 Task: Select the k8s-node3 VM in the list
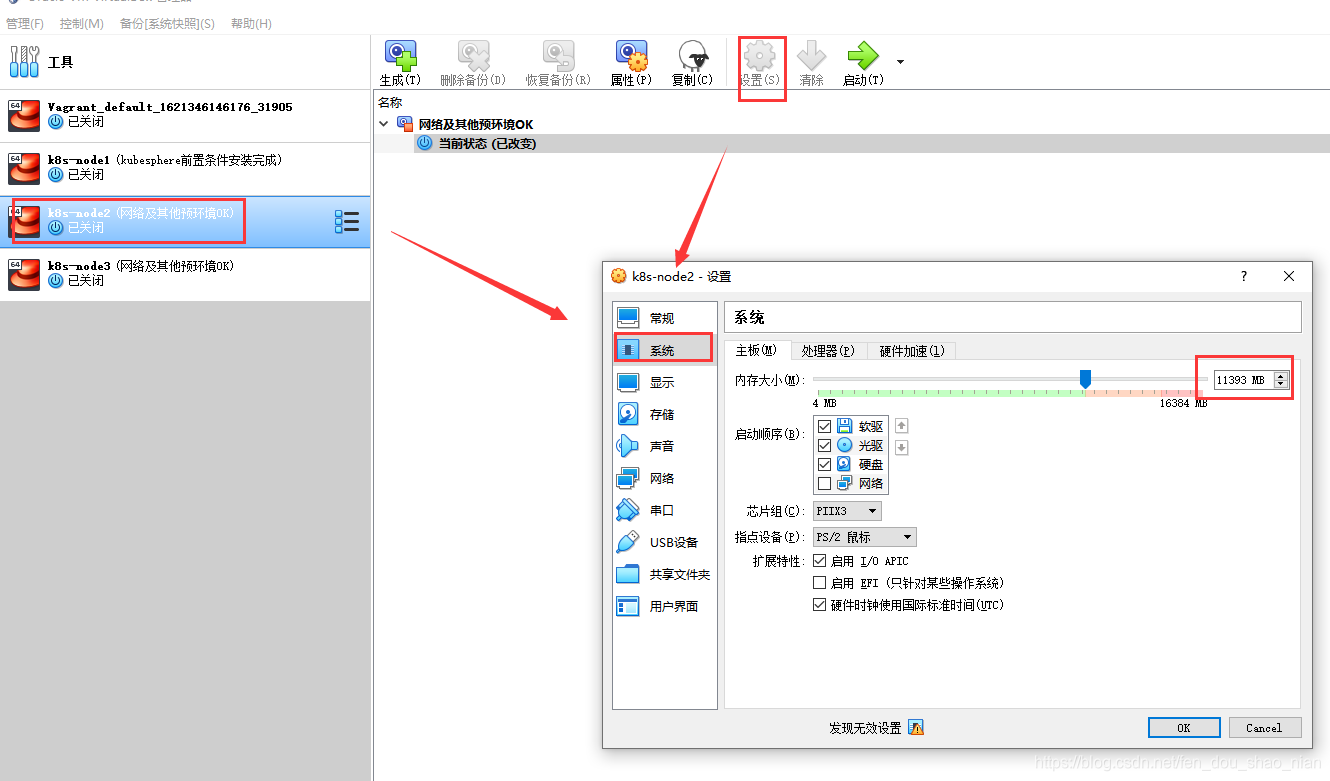(185, 274)
